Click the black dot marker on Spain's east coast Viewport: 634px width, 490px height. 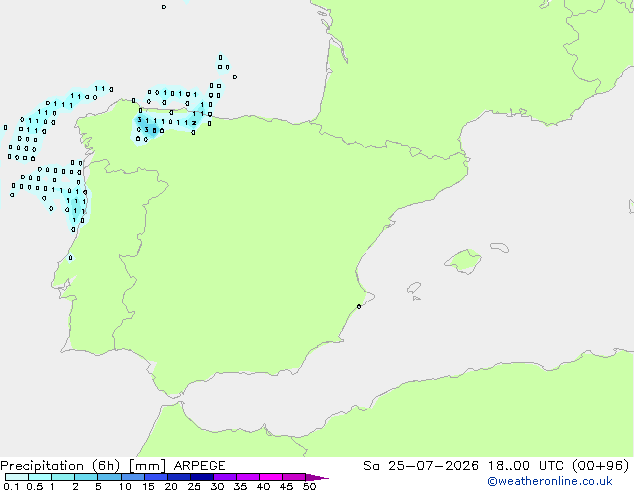point(359,307)
